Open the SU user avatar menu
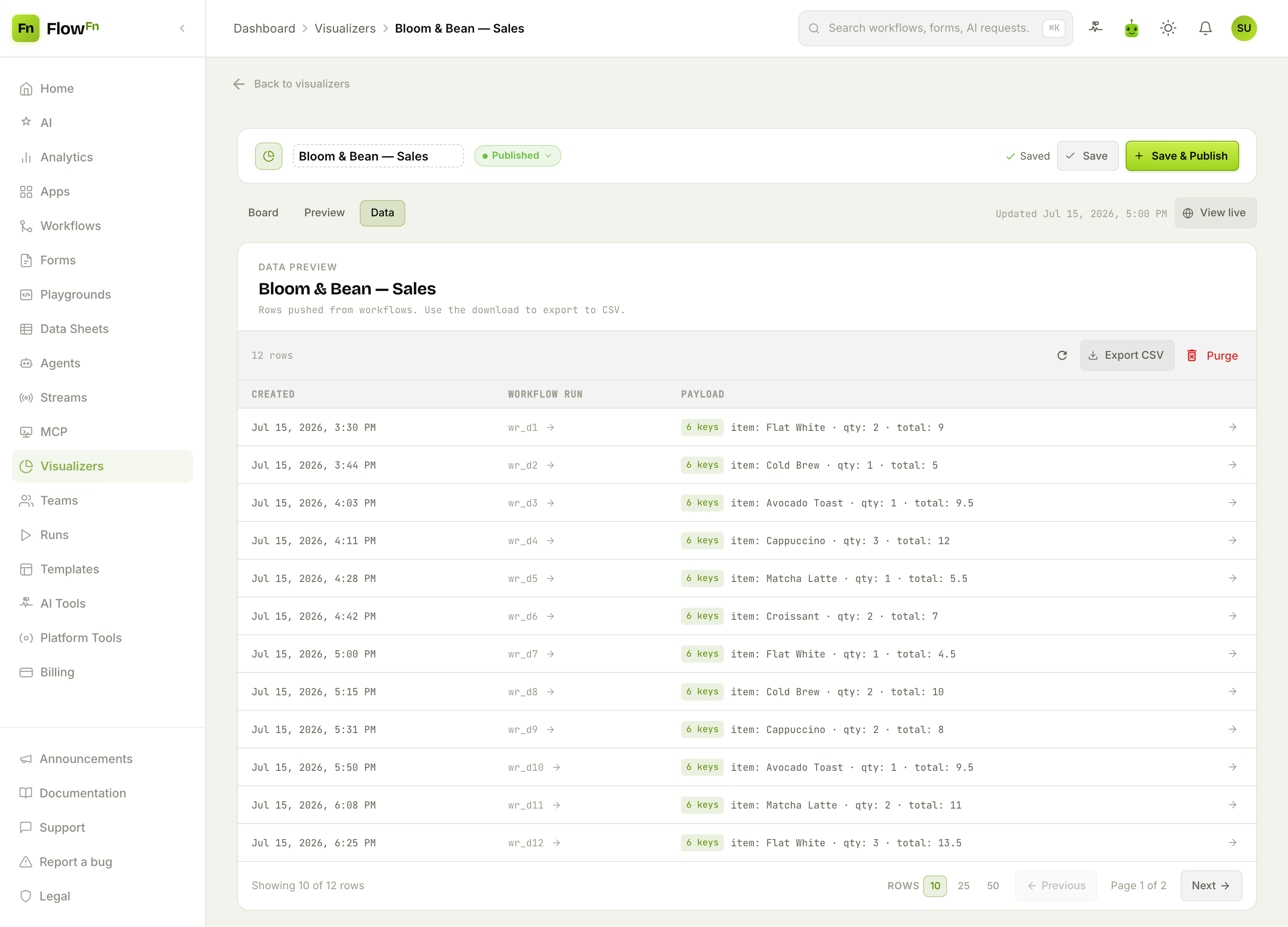The image size is (1288, 927). [1244, 28]
